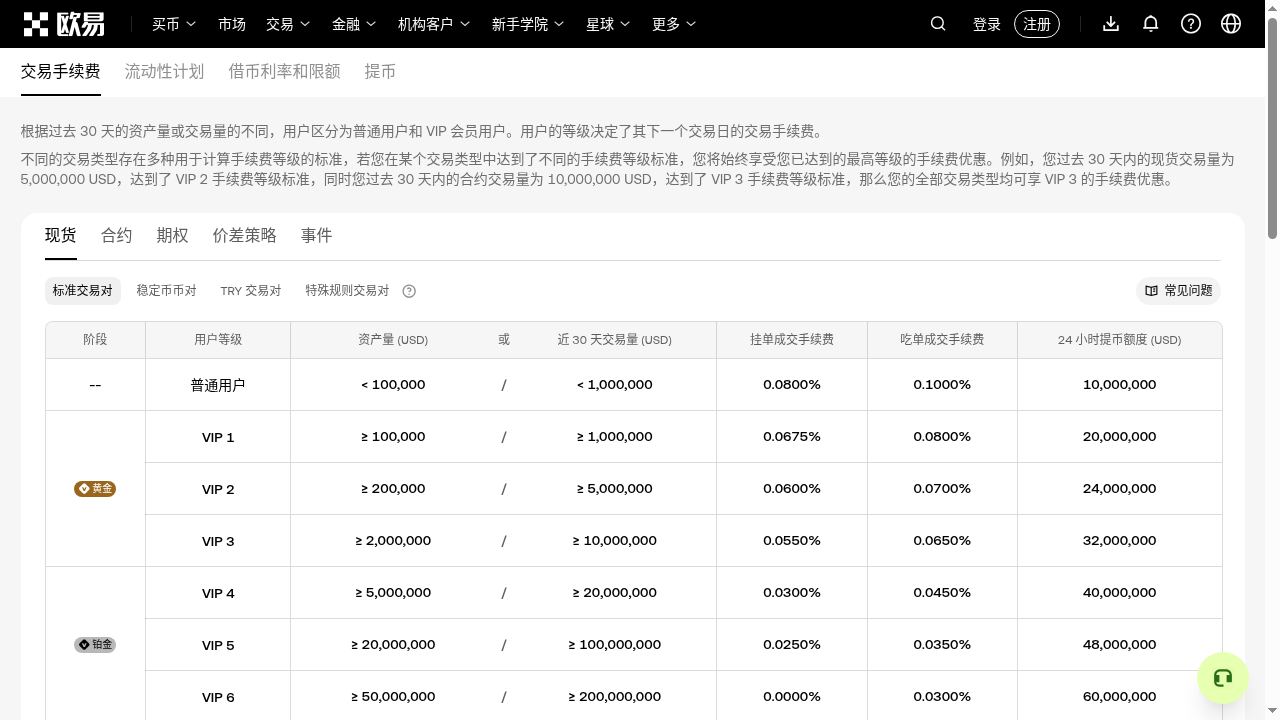Expand the 交易 dropdown menu
Viewport: 1280px width, 720px height.
click(288, 24)
